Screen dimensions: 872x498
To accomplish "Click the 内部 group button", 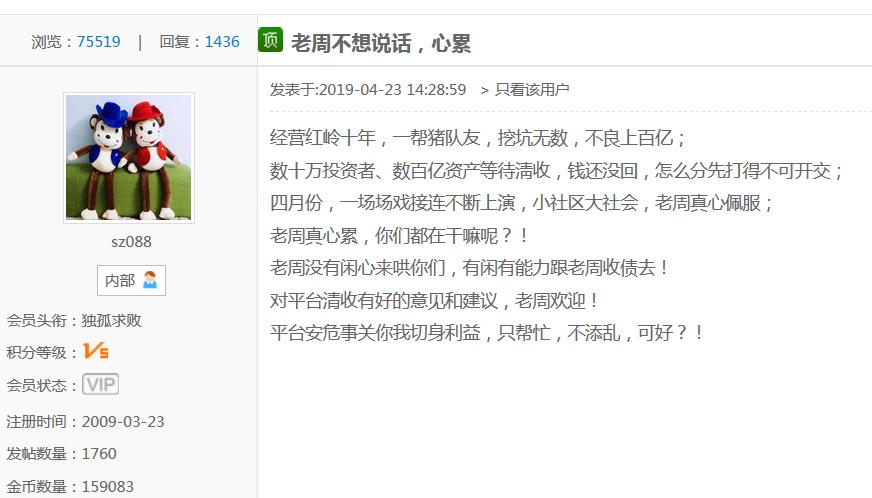I will (131, 280).
